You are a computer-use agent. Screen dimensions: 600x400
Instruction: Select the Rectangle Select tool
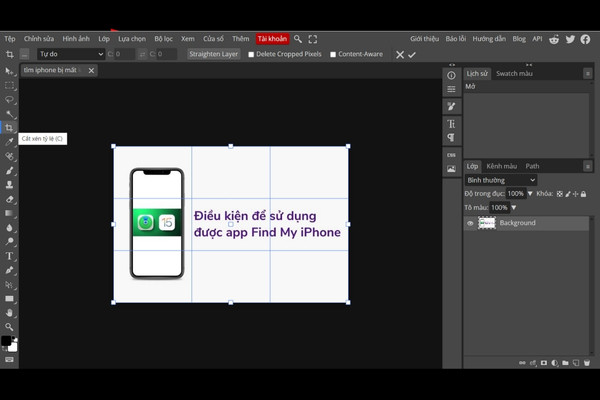pos(9,85)
